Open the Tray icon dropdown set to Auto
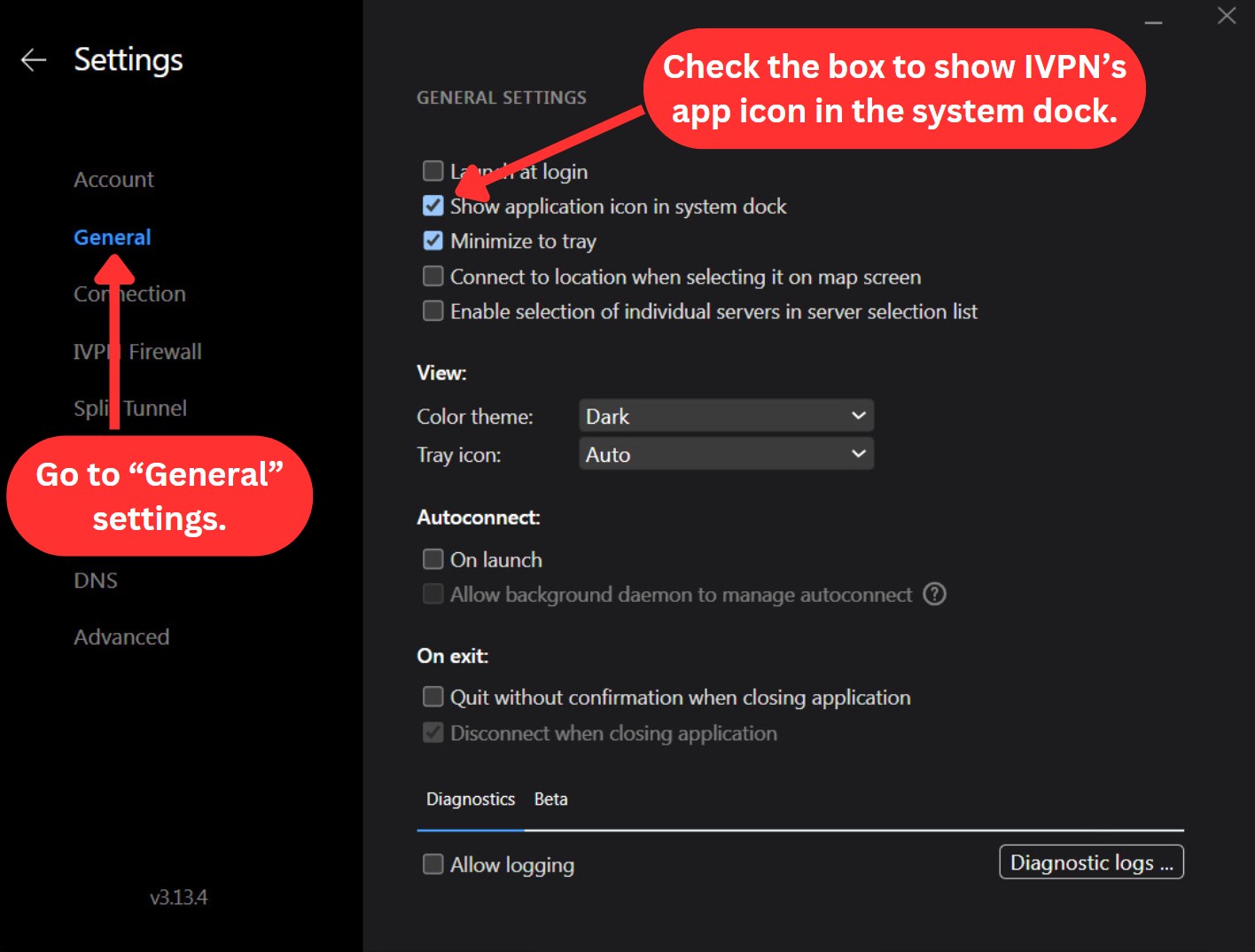The image size is (1255, 952). tap(726, 454)
